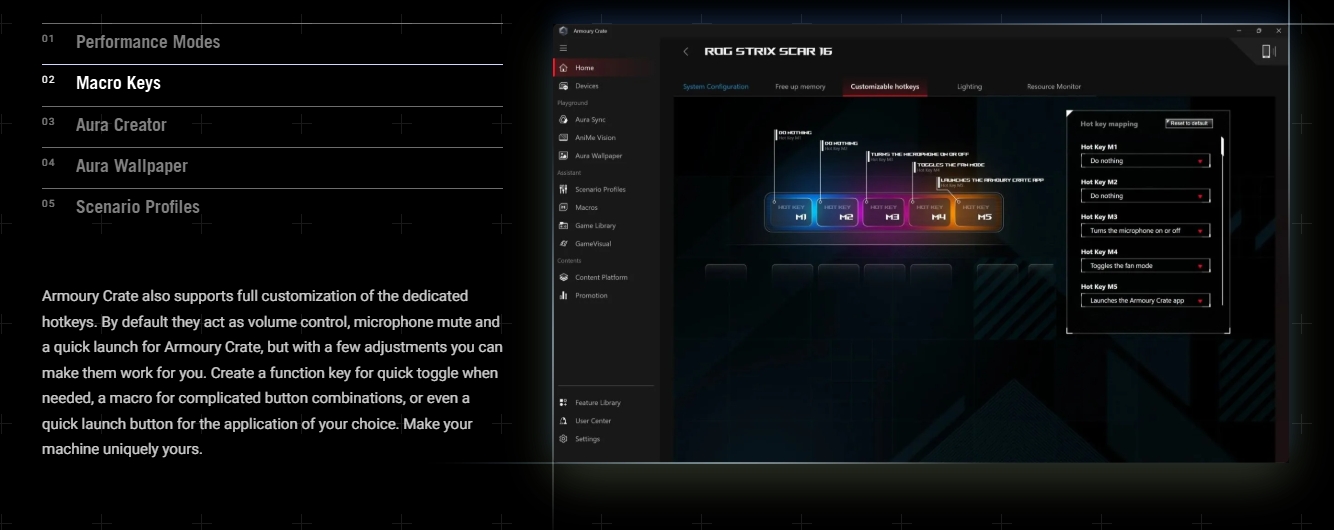The height and width of the screenshot is (530, 1334).
Task: Open GameVisual in the sidebar
Action: click(586, 244)
